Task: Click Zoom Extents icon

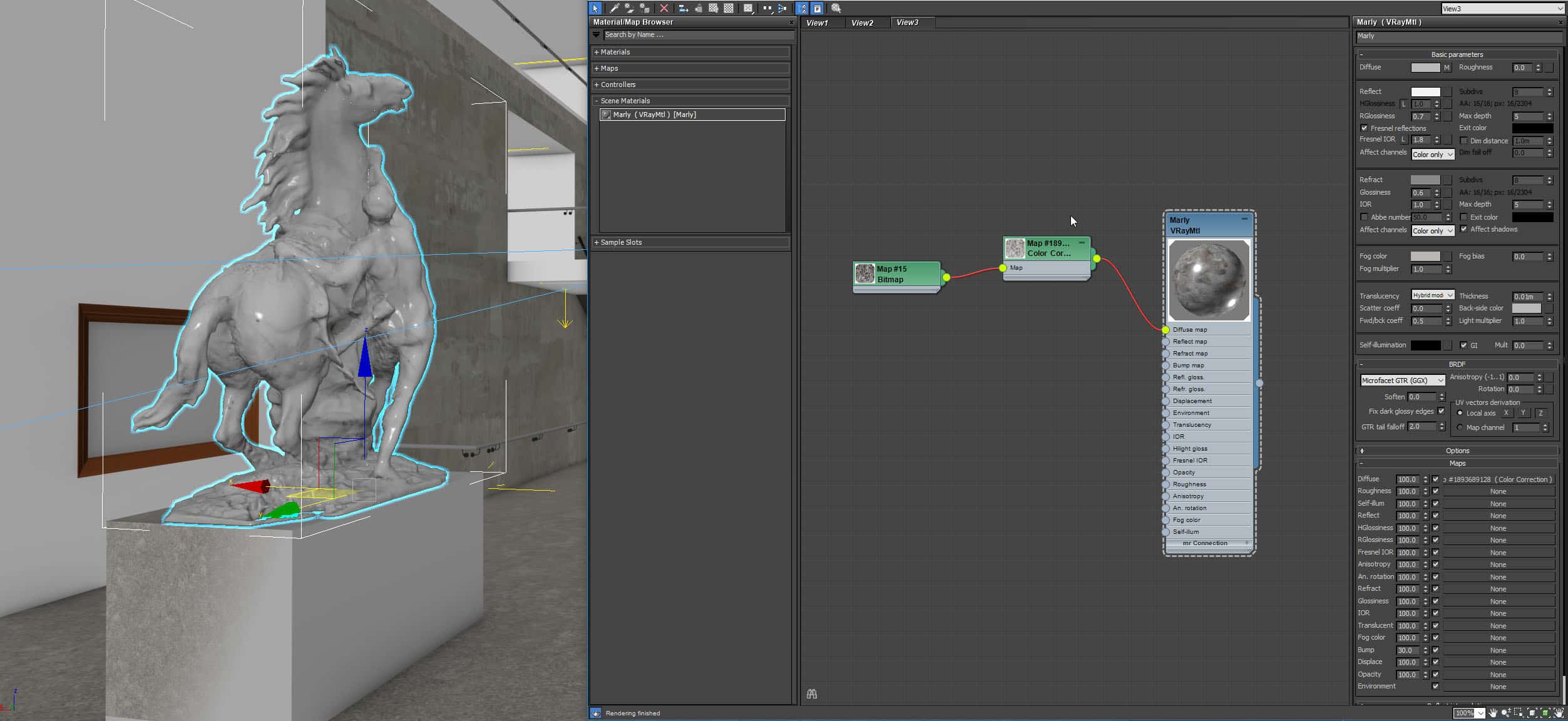Action: [1532, 713]
